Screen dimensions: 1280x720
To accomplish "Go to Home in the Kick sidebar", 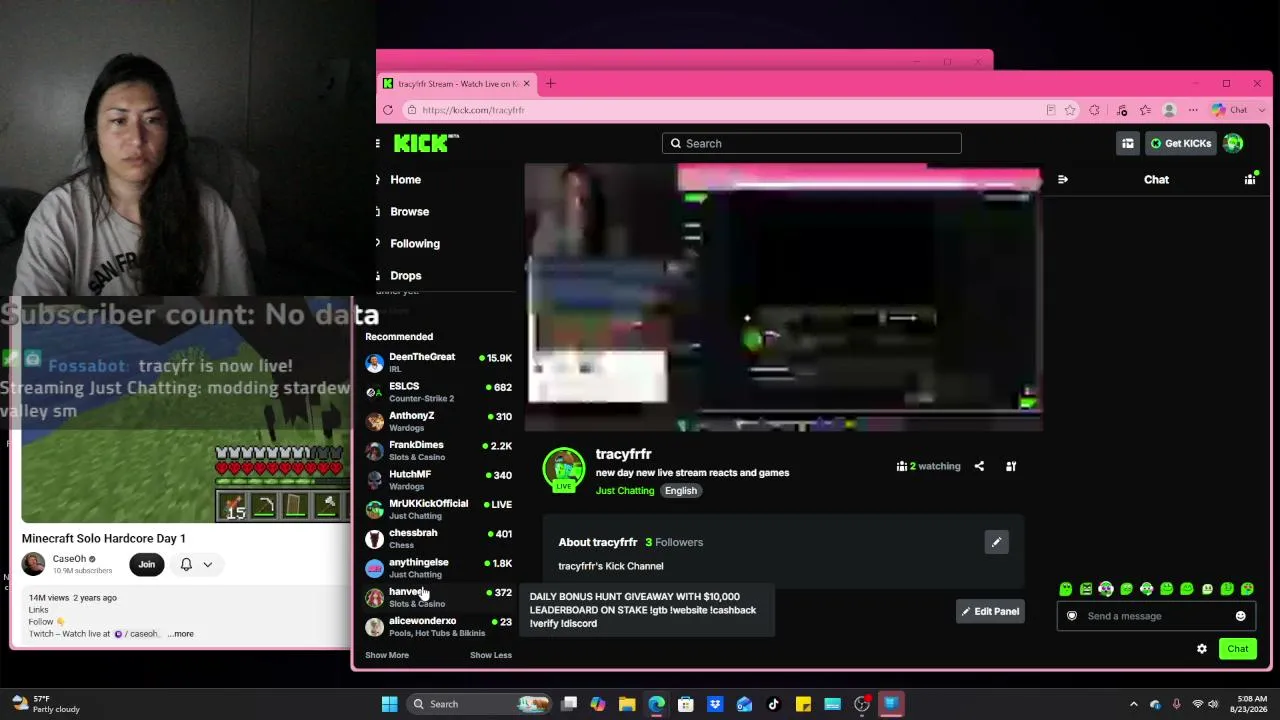I will 405,180.
